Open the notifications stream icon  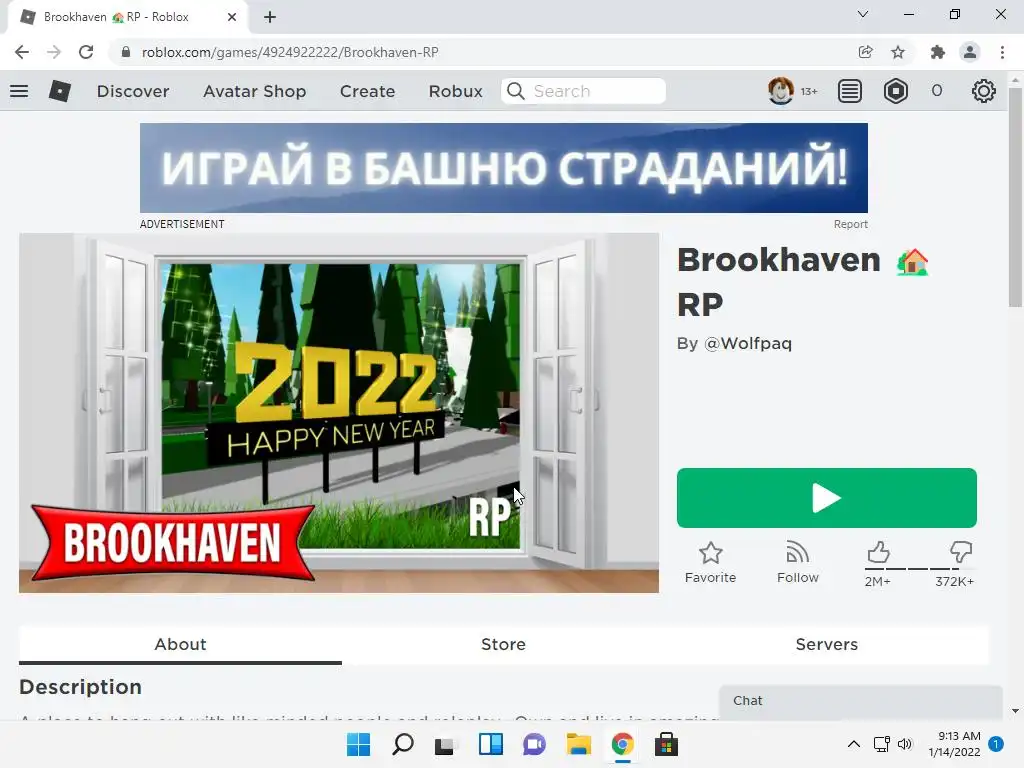click(x=849, y=91)
